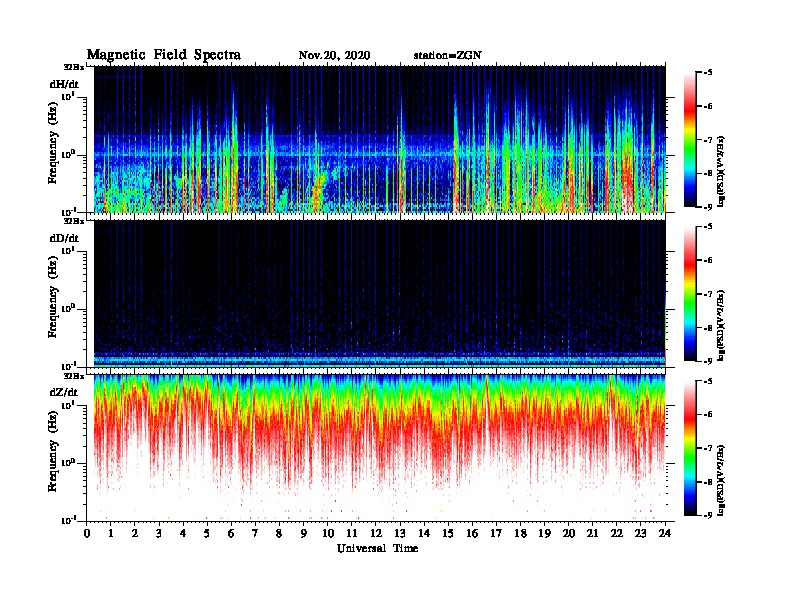The image size is (792, 612).
Task: Click the "Magnetic Field Spectra" title
Action: pyautogui.click(x=164, y=55)
